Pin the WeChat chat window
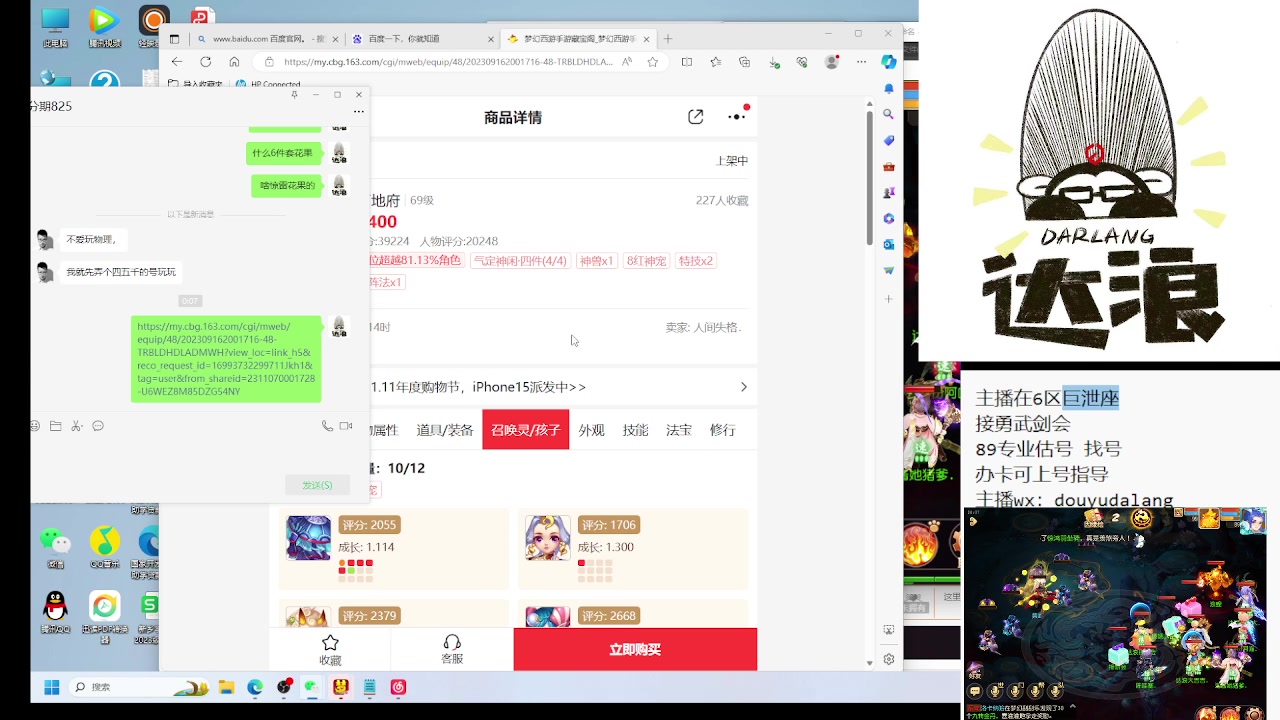 (294, 95)
